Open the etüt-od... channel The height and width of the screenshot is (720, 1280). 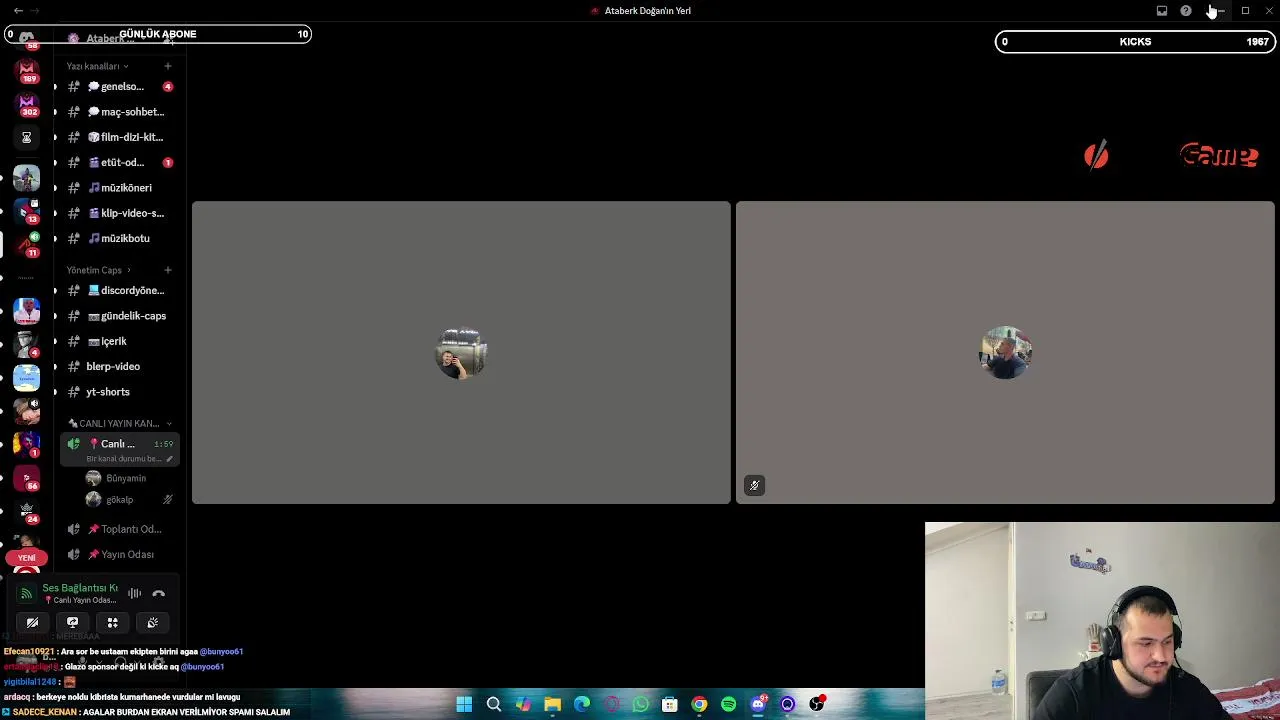pyautogui.click(x=120, y=162)
